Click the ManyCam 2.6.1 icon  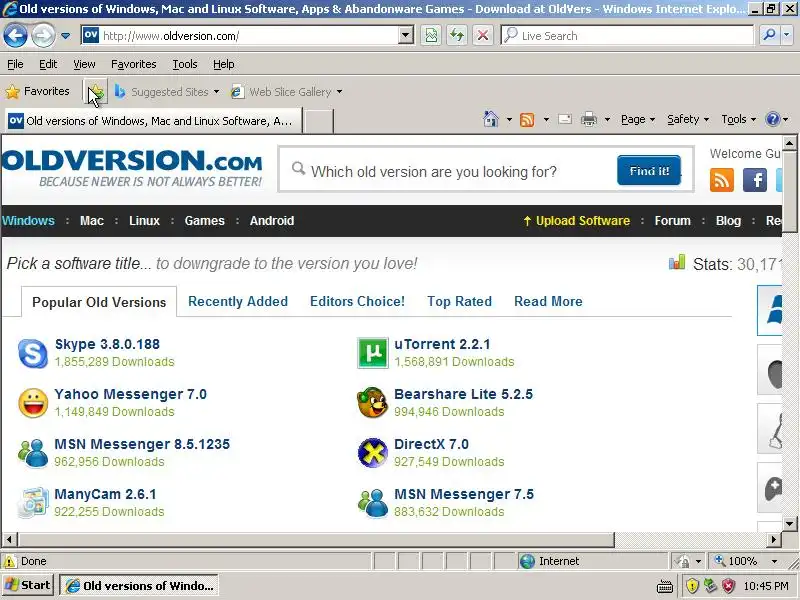point(33,503)
